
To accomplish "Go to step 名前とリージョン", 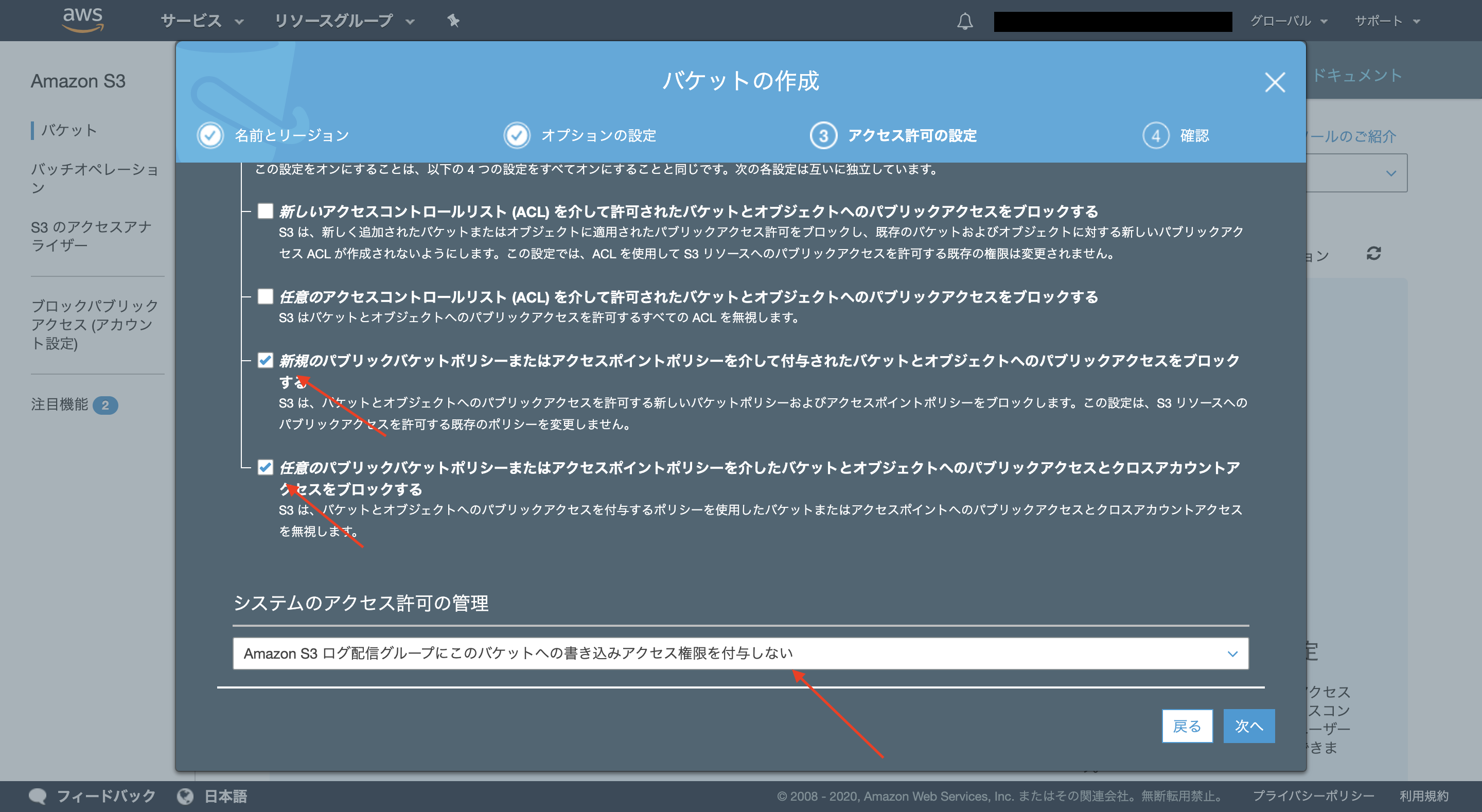I will (x=273, y=136).
